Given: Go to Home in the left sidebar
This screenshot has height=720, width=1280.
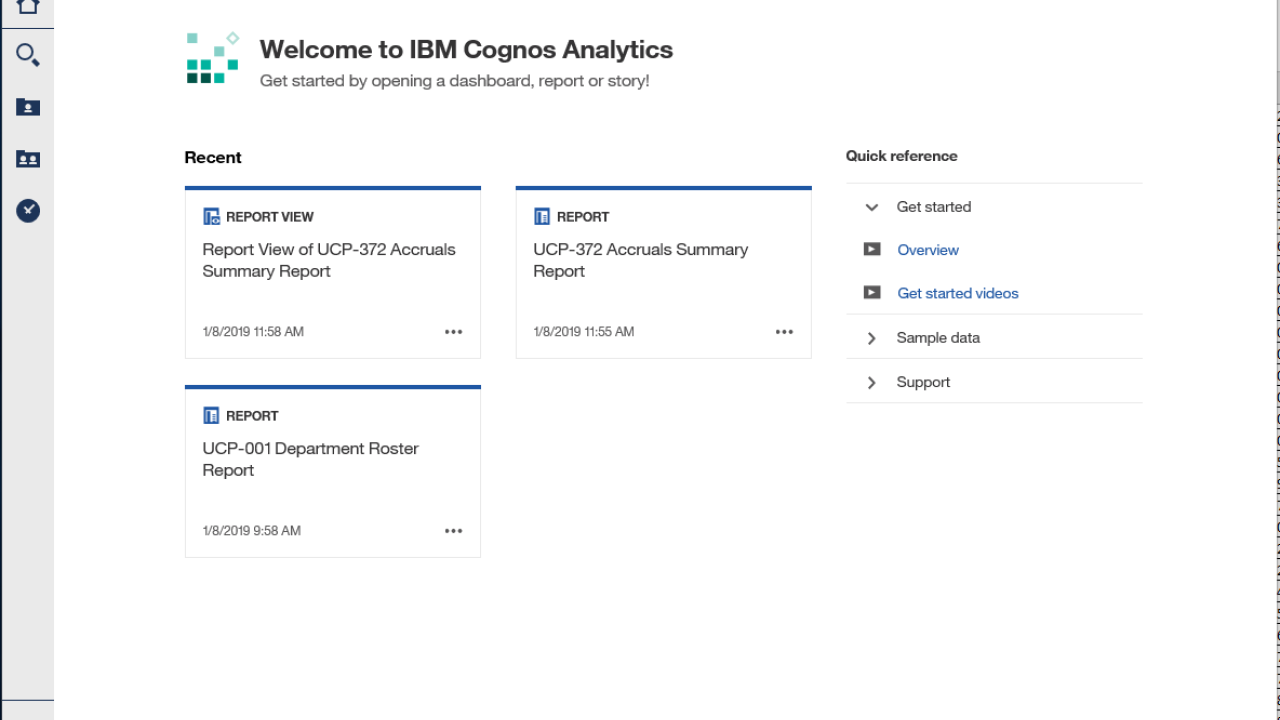Looking at the screenshot, I should pos(28,6).
